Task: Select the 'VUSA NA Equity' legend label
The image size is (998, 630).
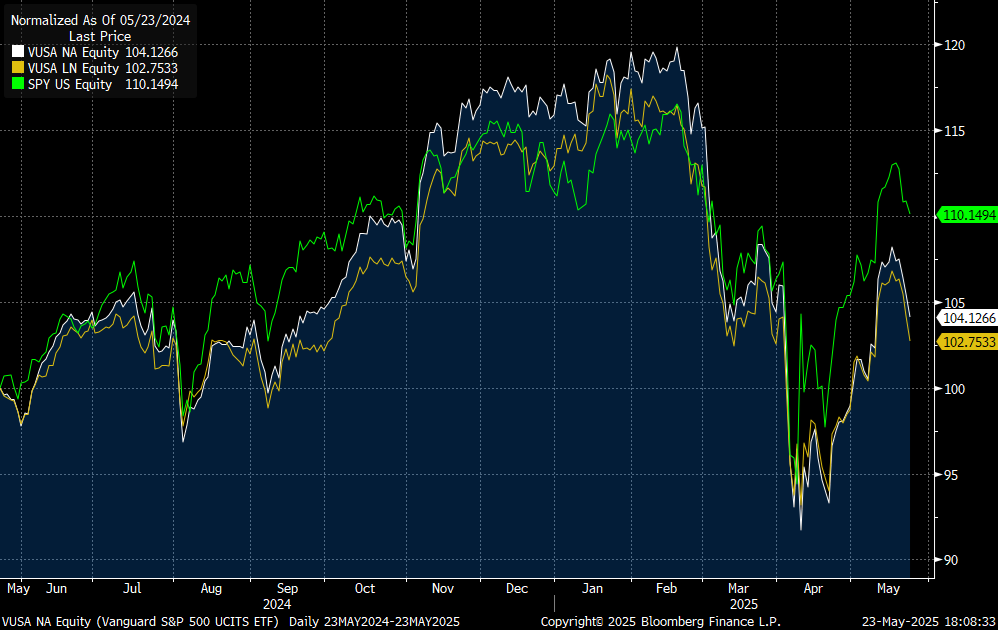Action: pos(73,52)
